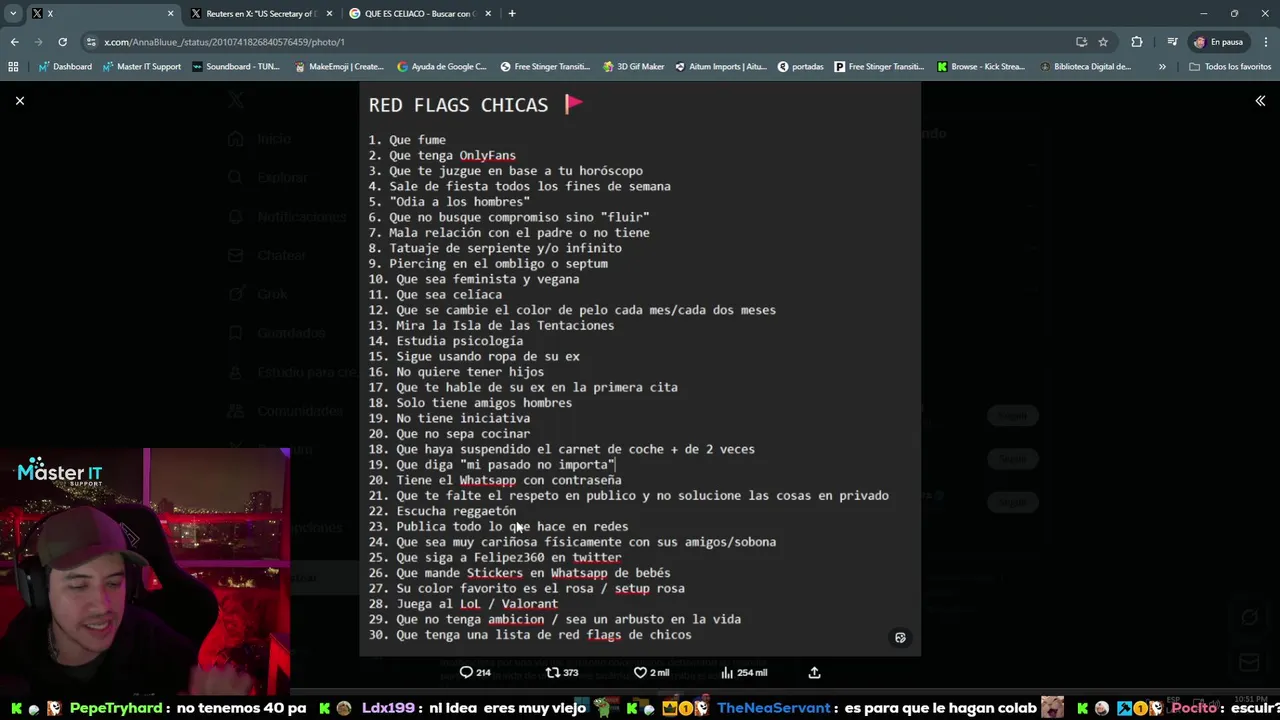Repost the post using the 373 icon
1280x720 pixels.
point(561,672)
